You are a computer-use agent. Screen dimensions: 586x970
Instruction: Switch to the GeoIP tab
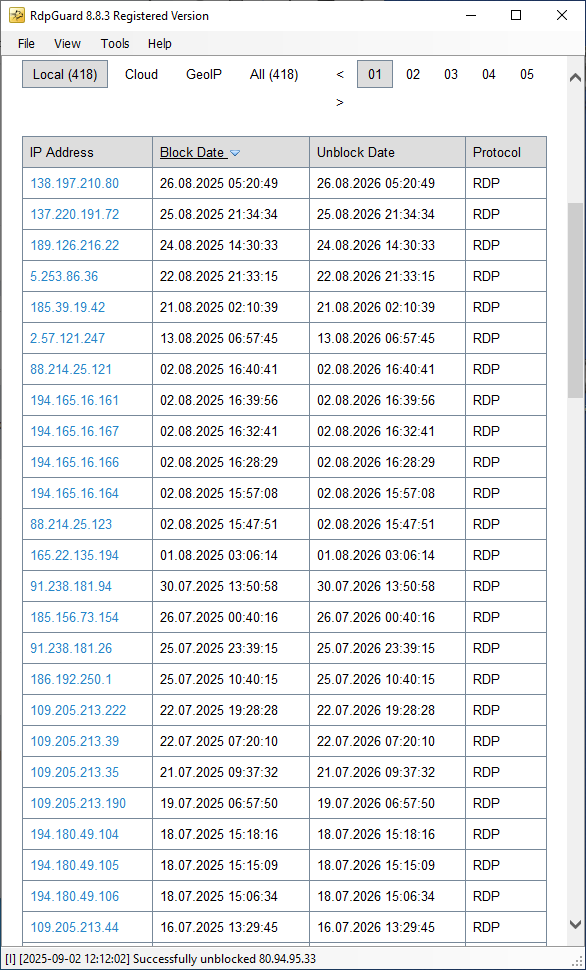click(204, 74)
